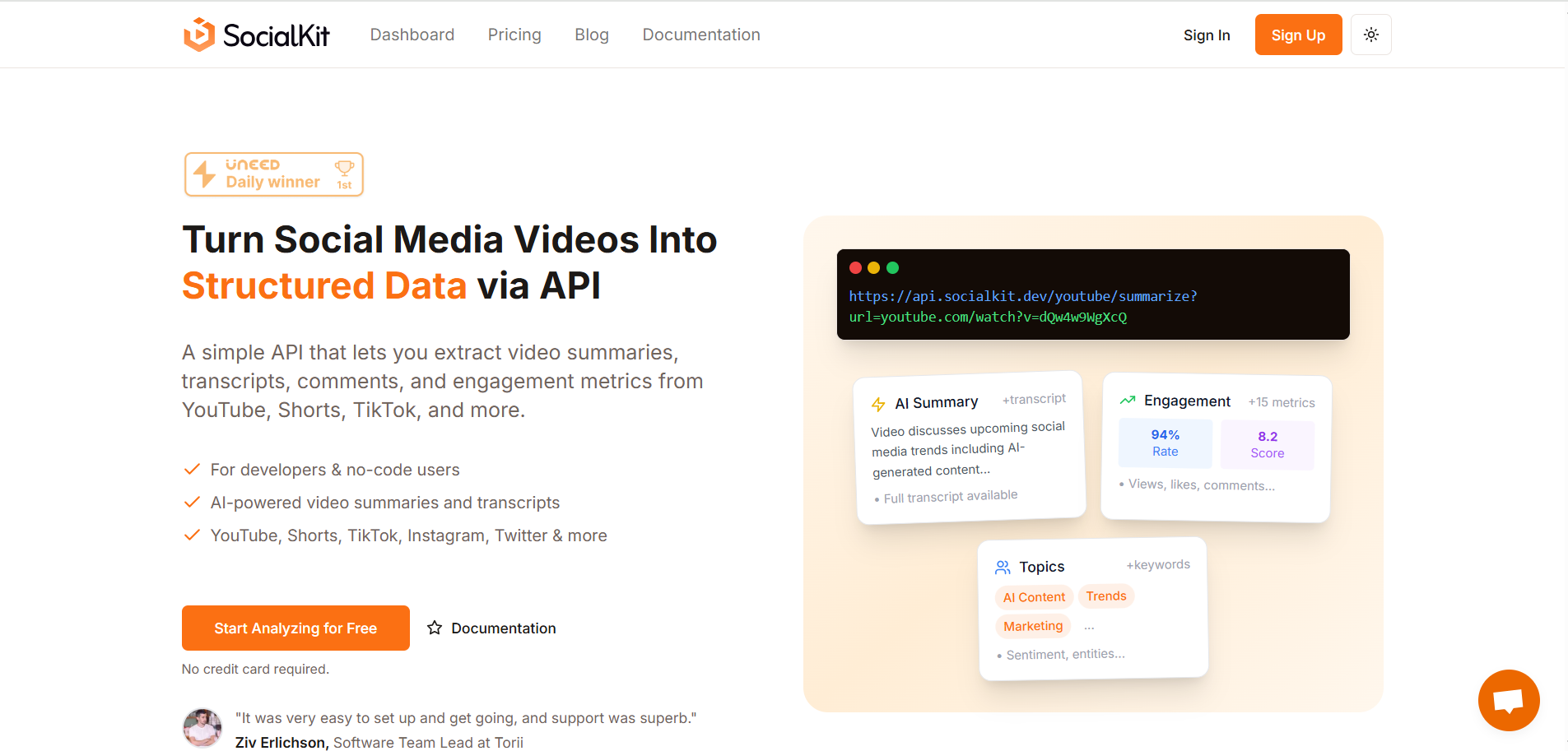Select the AI Content topic tag

[x=1034, y=597]
